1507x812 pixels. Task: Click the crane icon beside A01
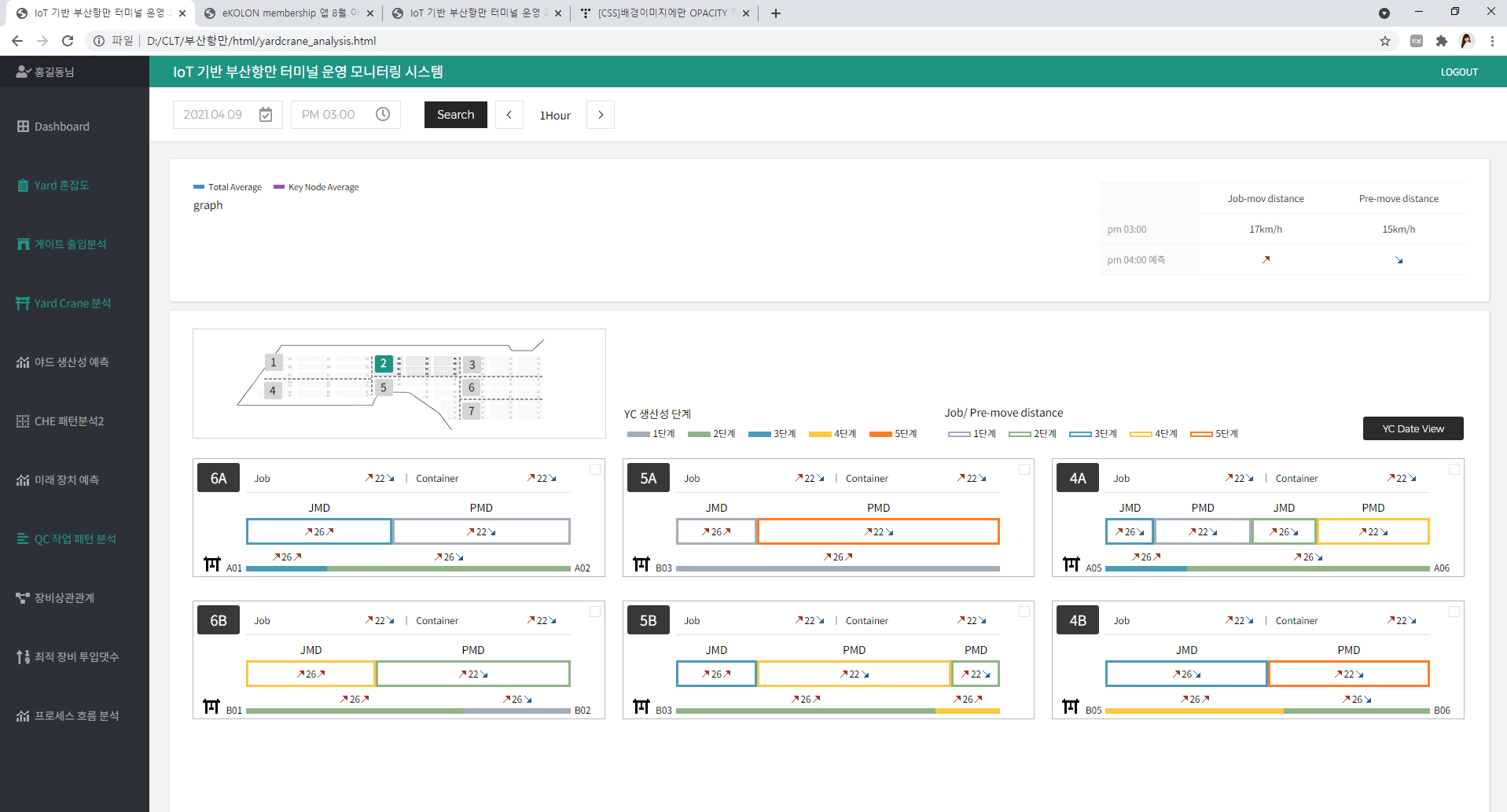(212, 564)
